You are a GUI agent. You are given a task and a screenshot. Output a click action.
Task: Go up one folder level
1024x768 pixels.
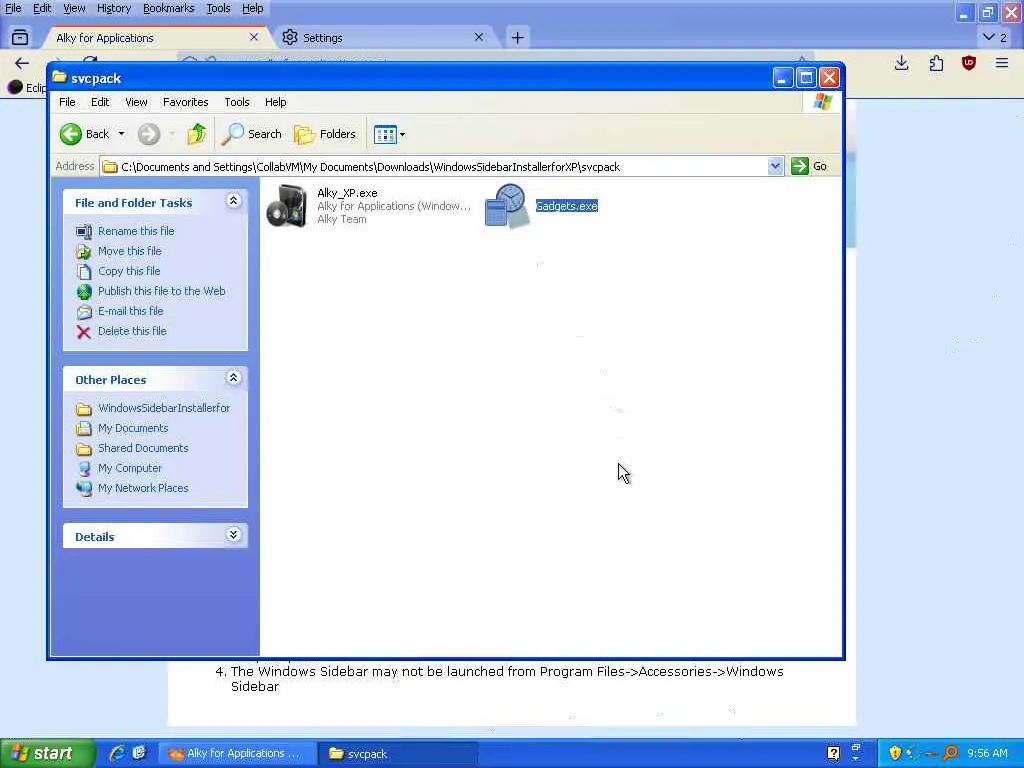coord(196,134)
